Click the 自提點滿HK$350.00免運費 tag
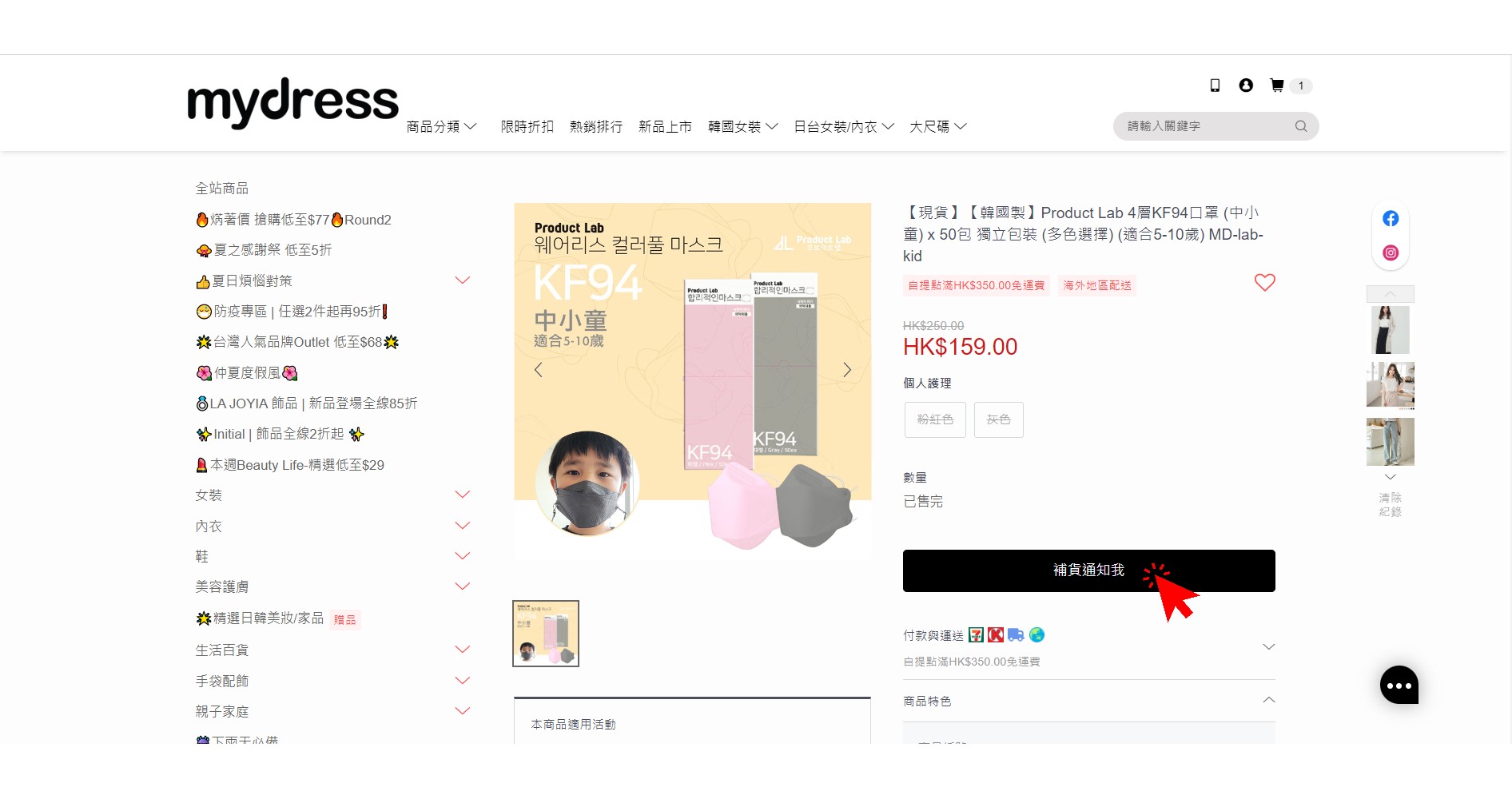This screenshot has height=799, width=1512. (977, 285)
